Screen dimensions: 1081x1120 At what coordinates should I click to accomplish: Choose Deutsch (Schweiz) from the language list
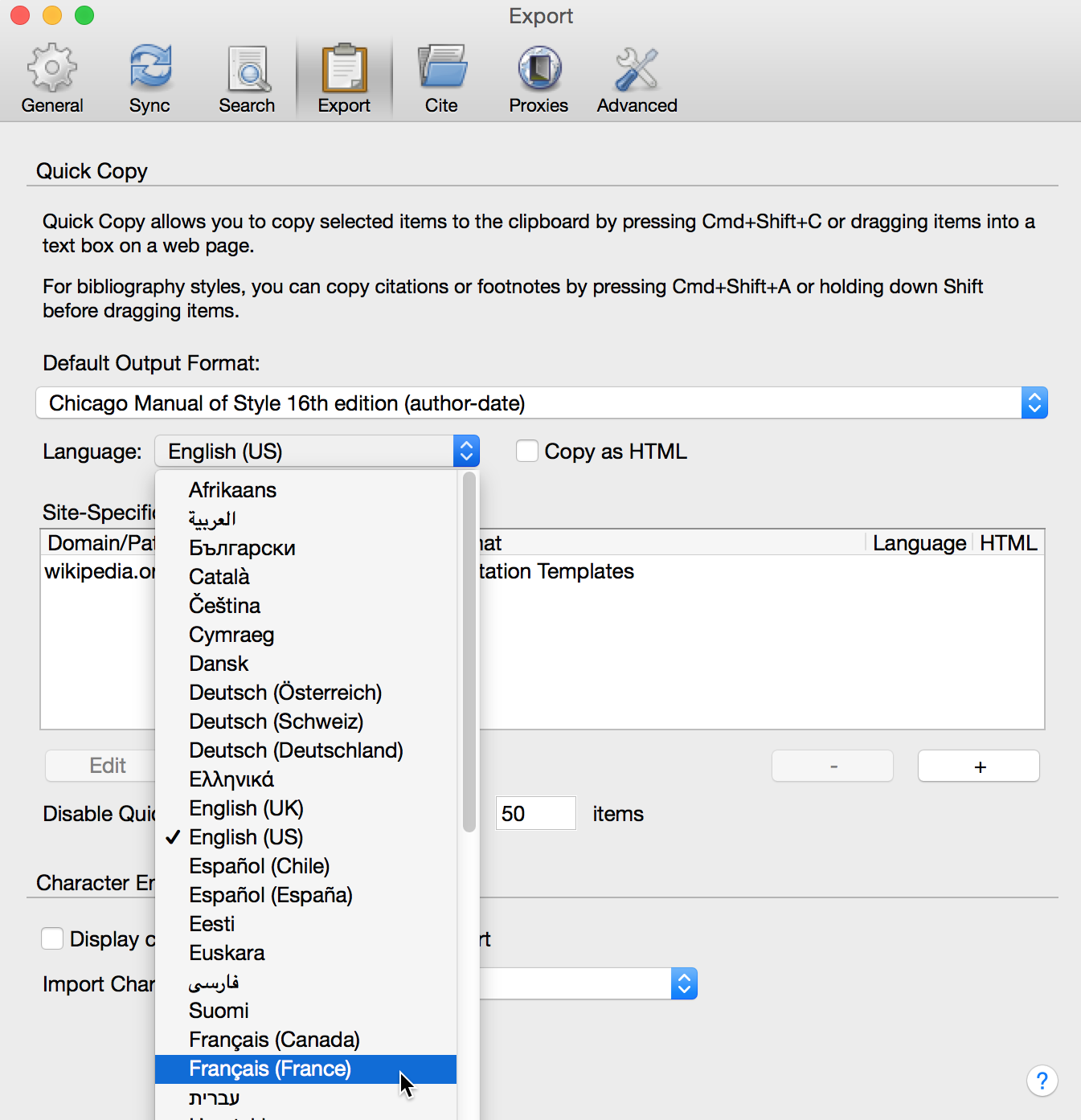point(276,721)
